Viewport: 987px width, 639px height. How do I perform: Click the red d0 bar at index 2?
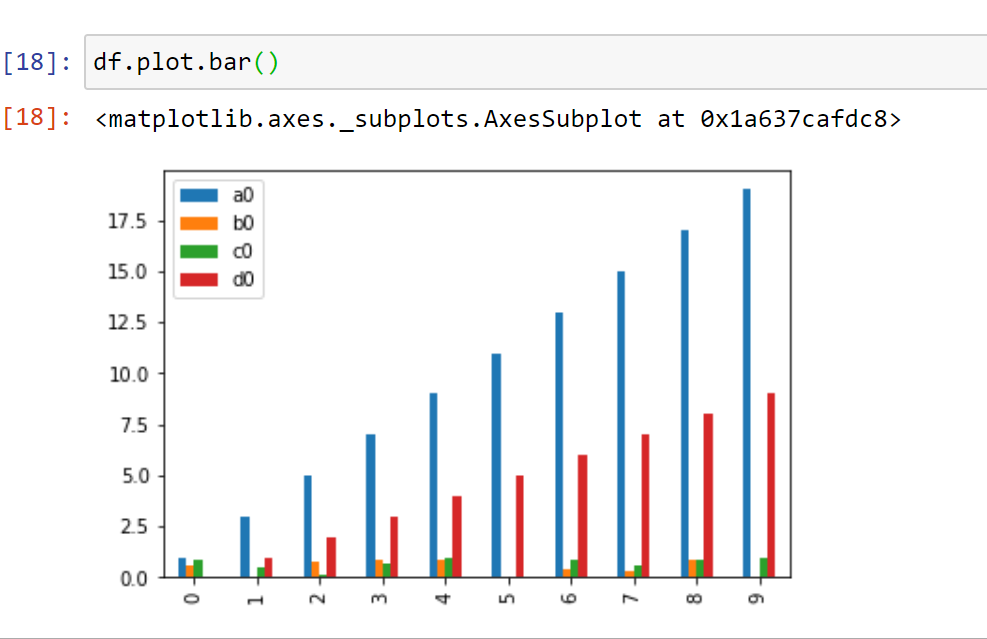tap(332, 557)
